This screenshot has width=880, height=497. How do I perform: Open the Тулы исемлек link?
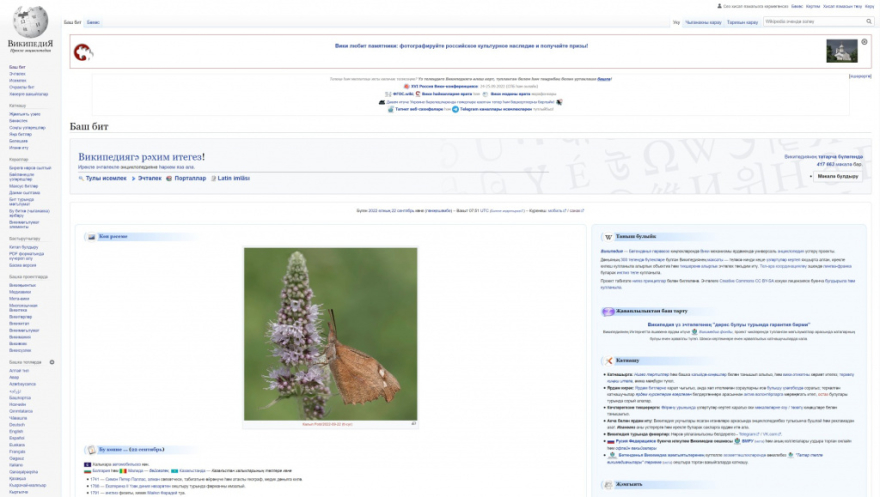pos(105,178)
